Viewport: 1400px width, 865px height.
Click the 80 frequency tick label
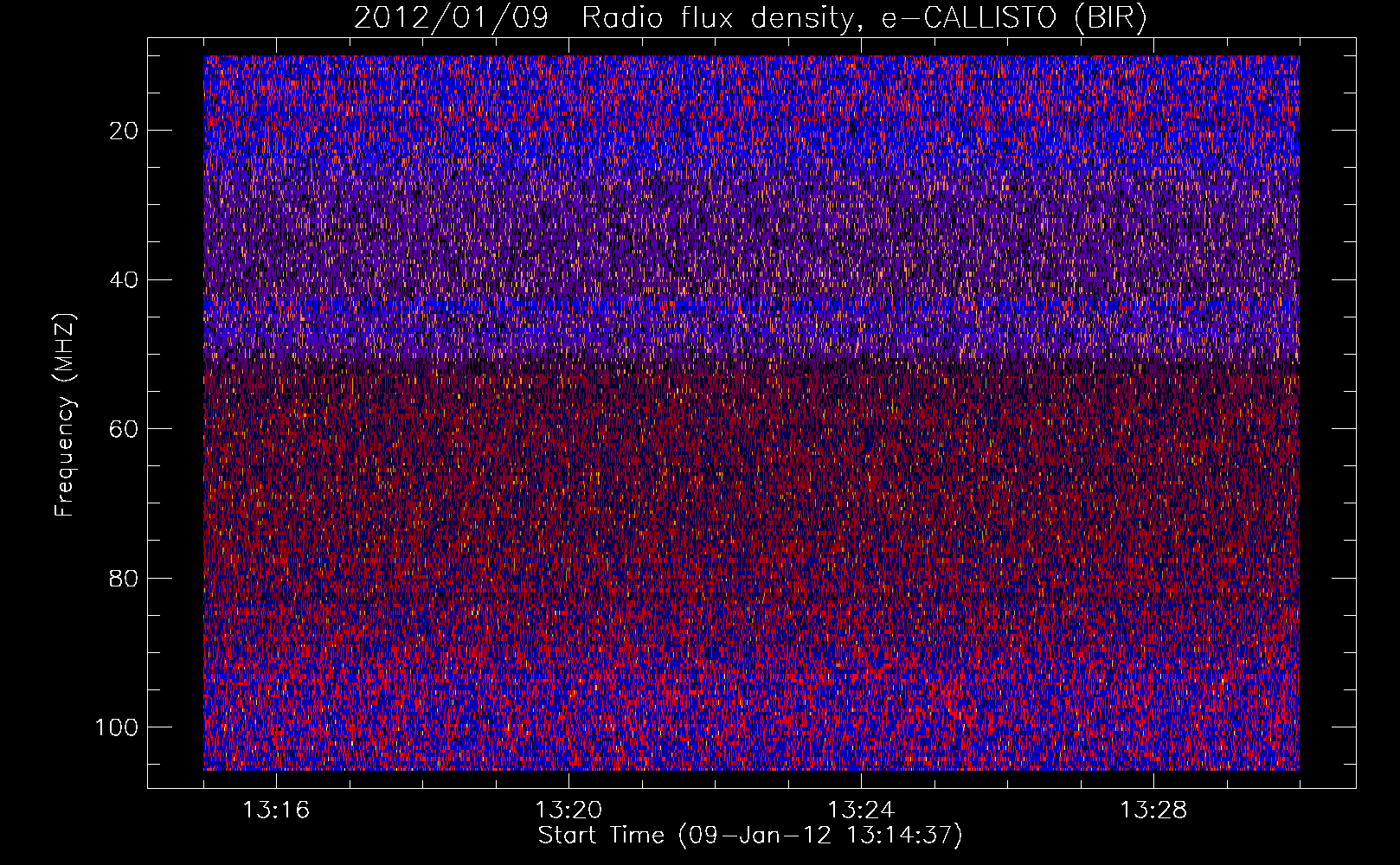[125, 578]
